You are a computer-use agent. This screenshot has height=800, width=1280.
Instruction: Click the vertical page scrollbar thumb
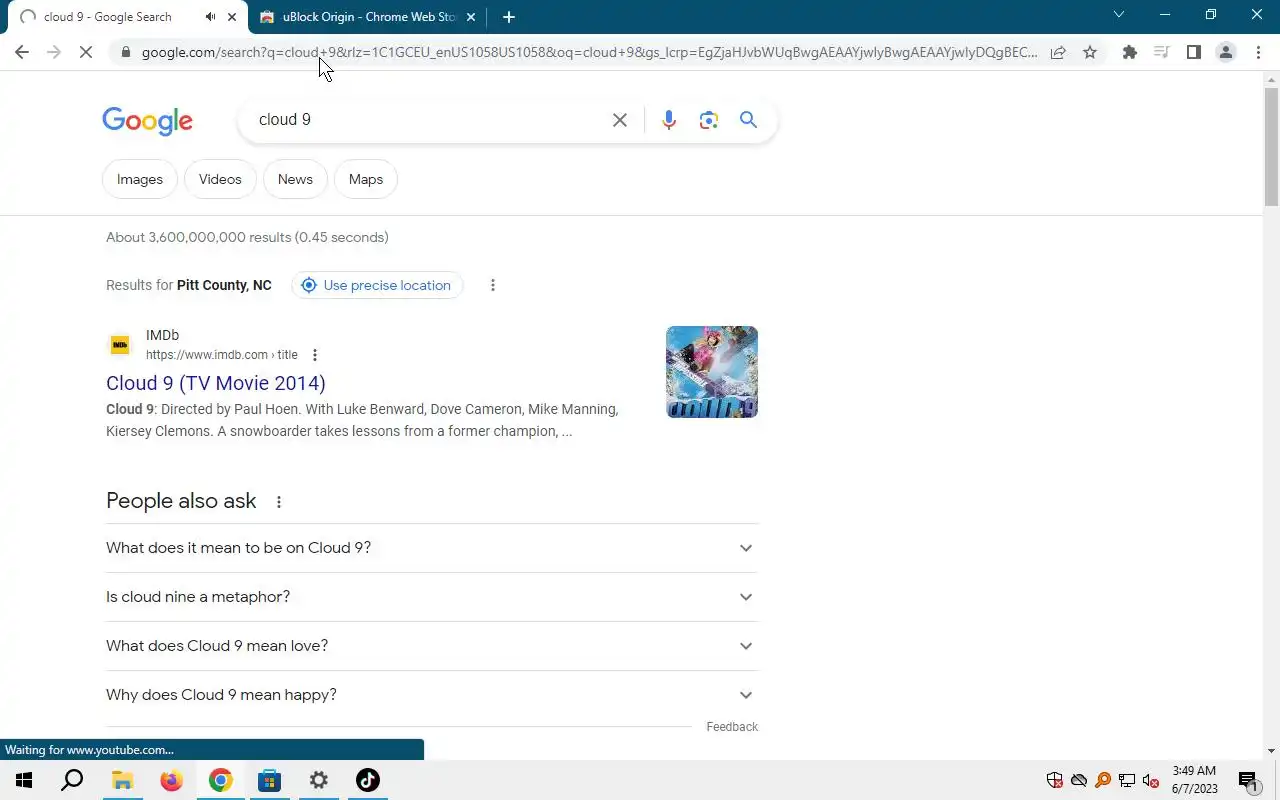[x=1271, y=146]
